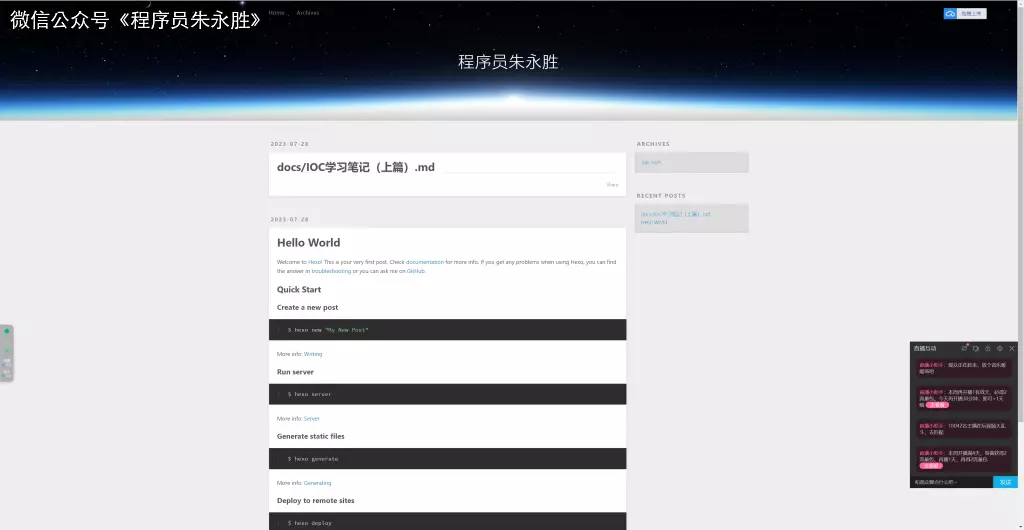
Task: Click the pop-out window icon in chat header
Action: pos(976,348)
